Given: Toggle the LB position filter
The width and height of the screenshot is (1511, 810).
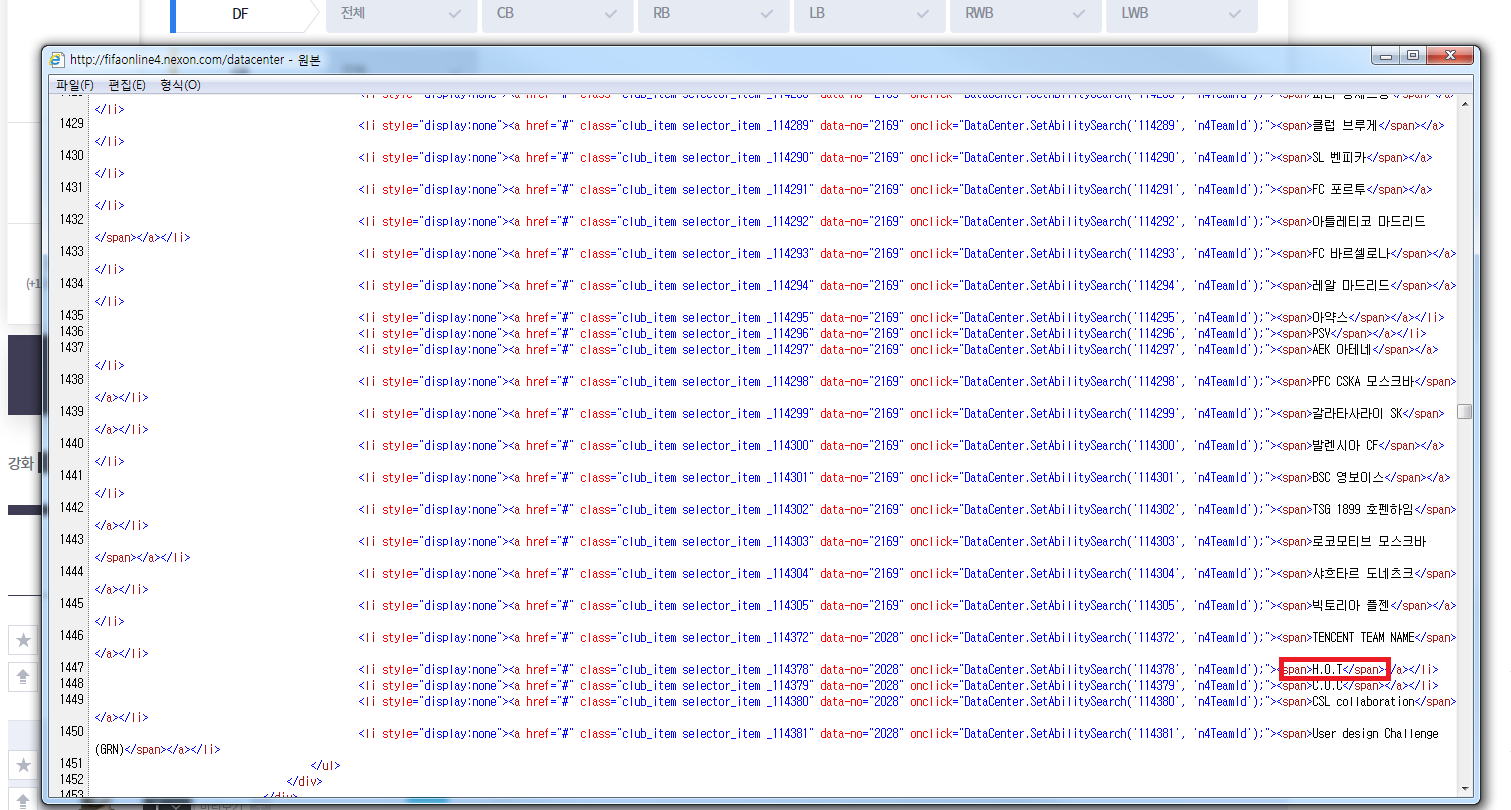Looking at the screenshot, I should point(868,14).
